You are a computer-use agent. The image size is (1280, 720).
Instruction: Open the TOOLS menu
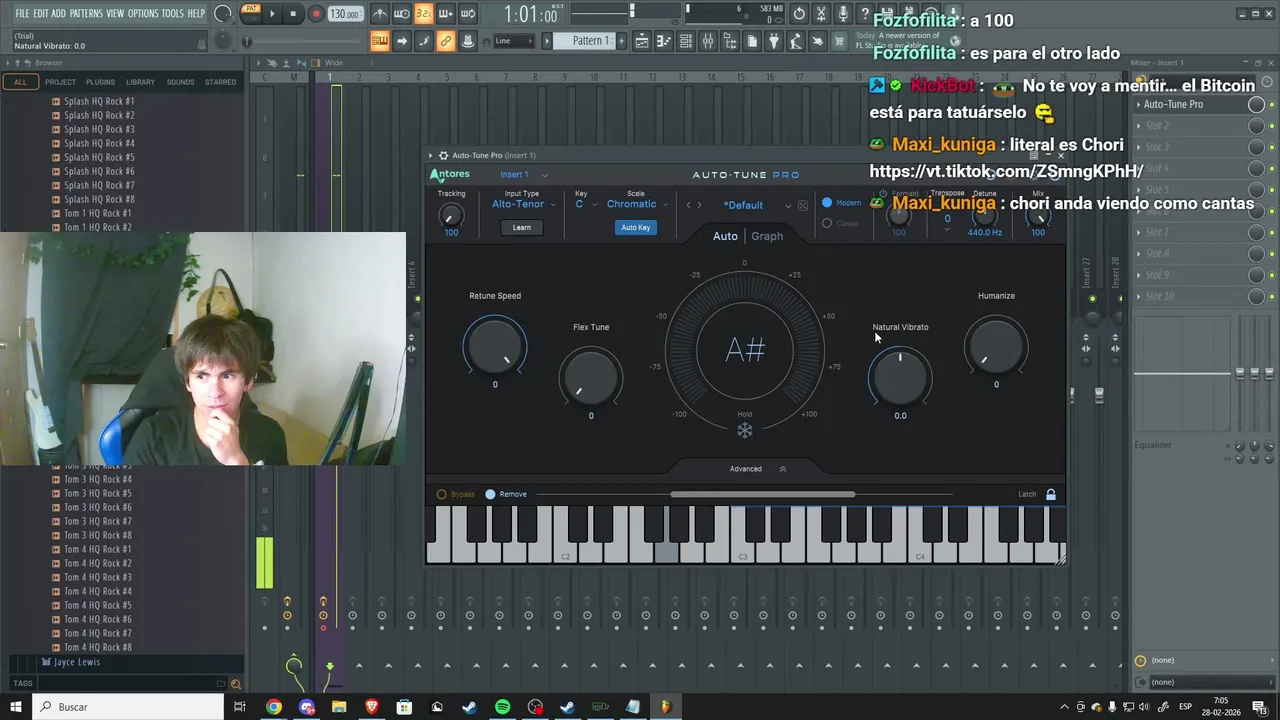point(173,13)
